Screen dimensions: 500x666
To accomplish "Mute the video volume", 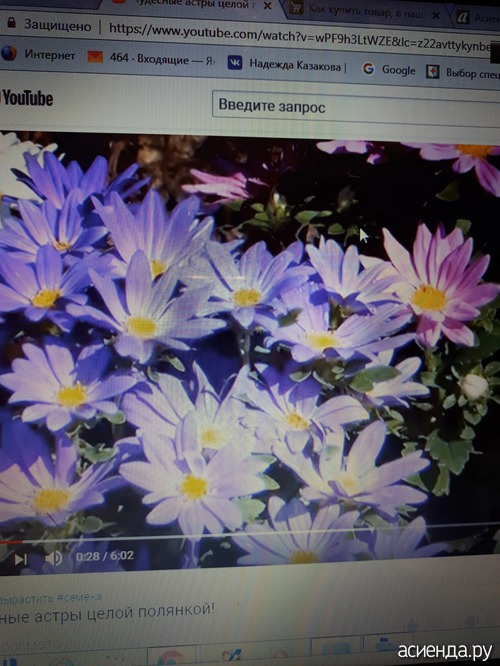I will 54,558.
